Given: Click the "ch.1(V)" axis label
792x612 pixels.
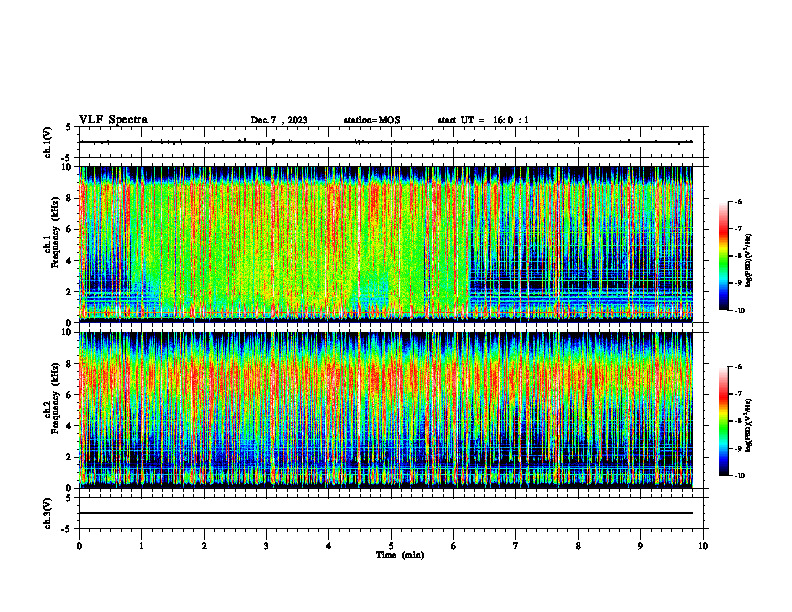Looking at the screenshot, I should click(x=47, y=142).
